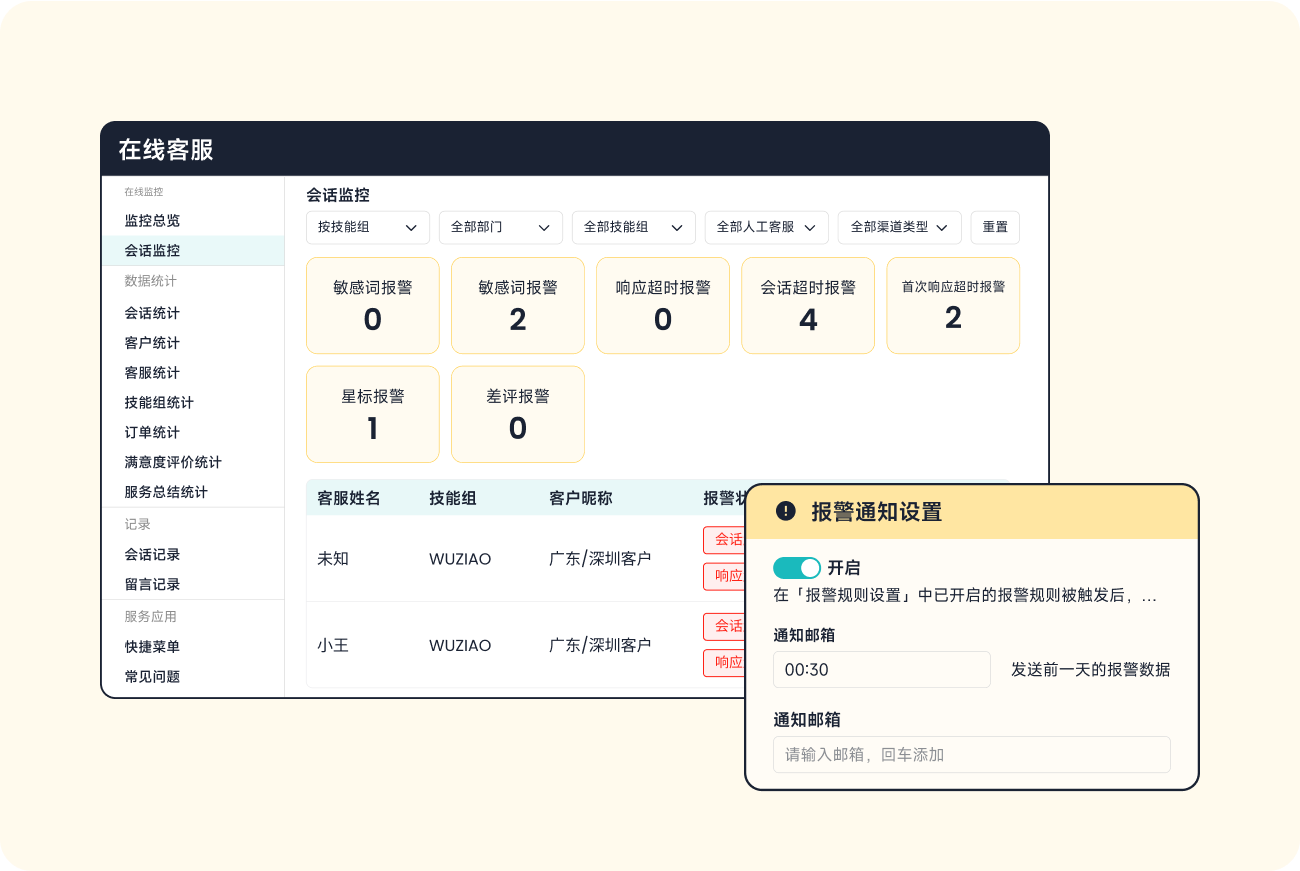
Task: Open the 全部技能组 filter dropdown
Action: pos(634,227)
